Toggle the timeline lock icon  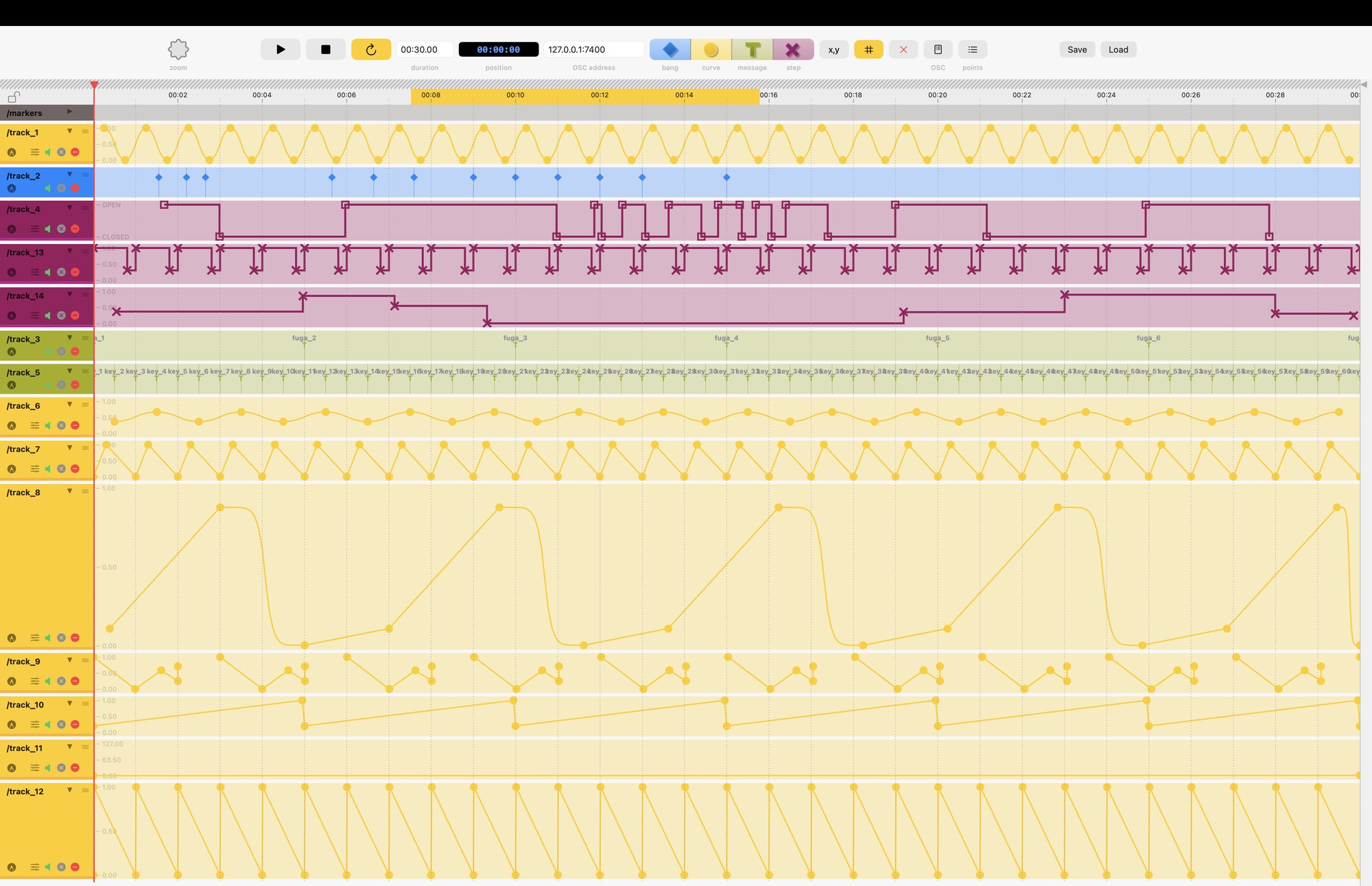[x=14, y=97]
